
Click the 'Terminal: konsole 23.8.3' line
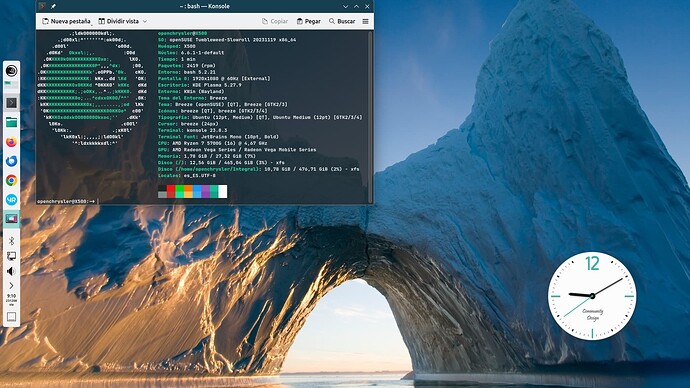coord(192,130)
